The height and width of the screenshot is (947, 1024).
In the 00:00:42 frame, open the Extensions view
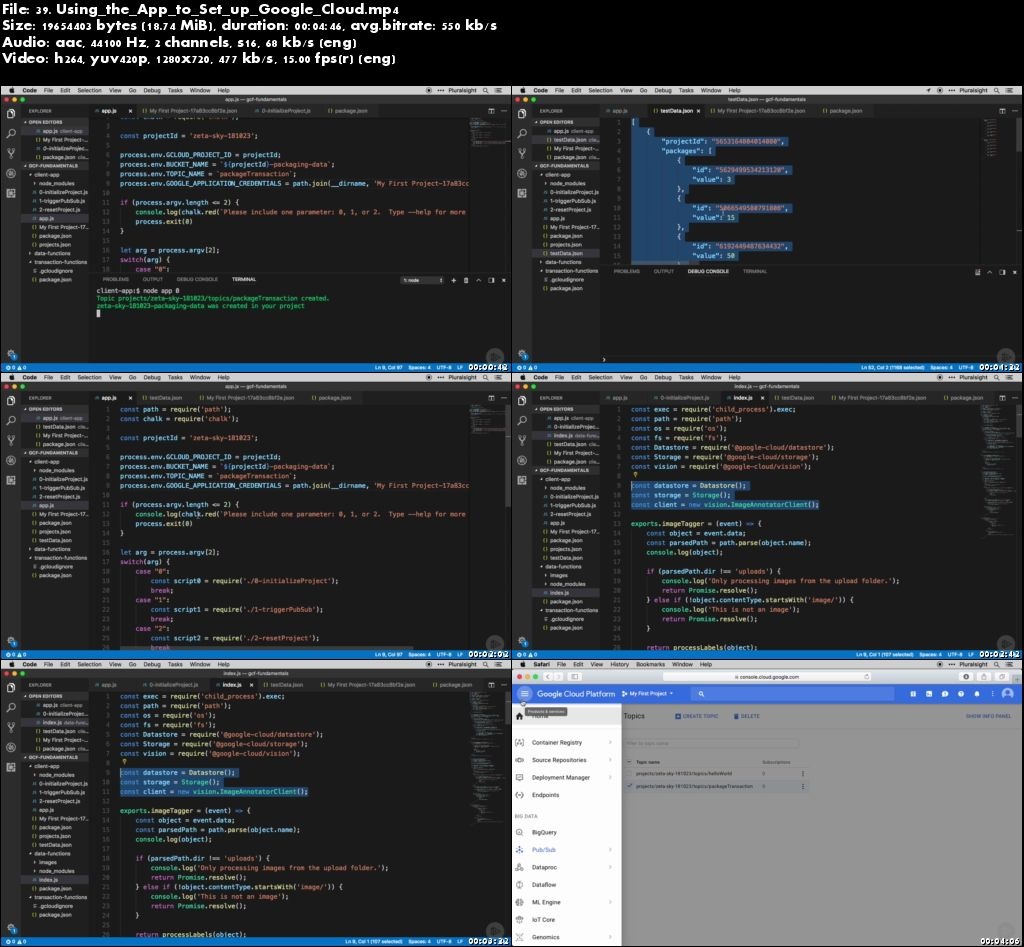pos(10,193)
